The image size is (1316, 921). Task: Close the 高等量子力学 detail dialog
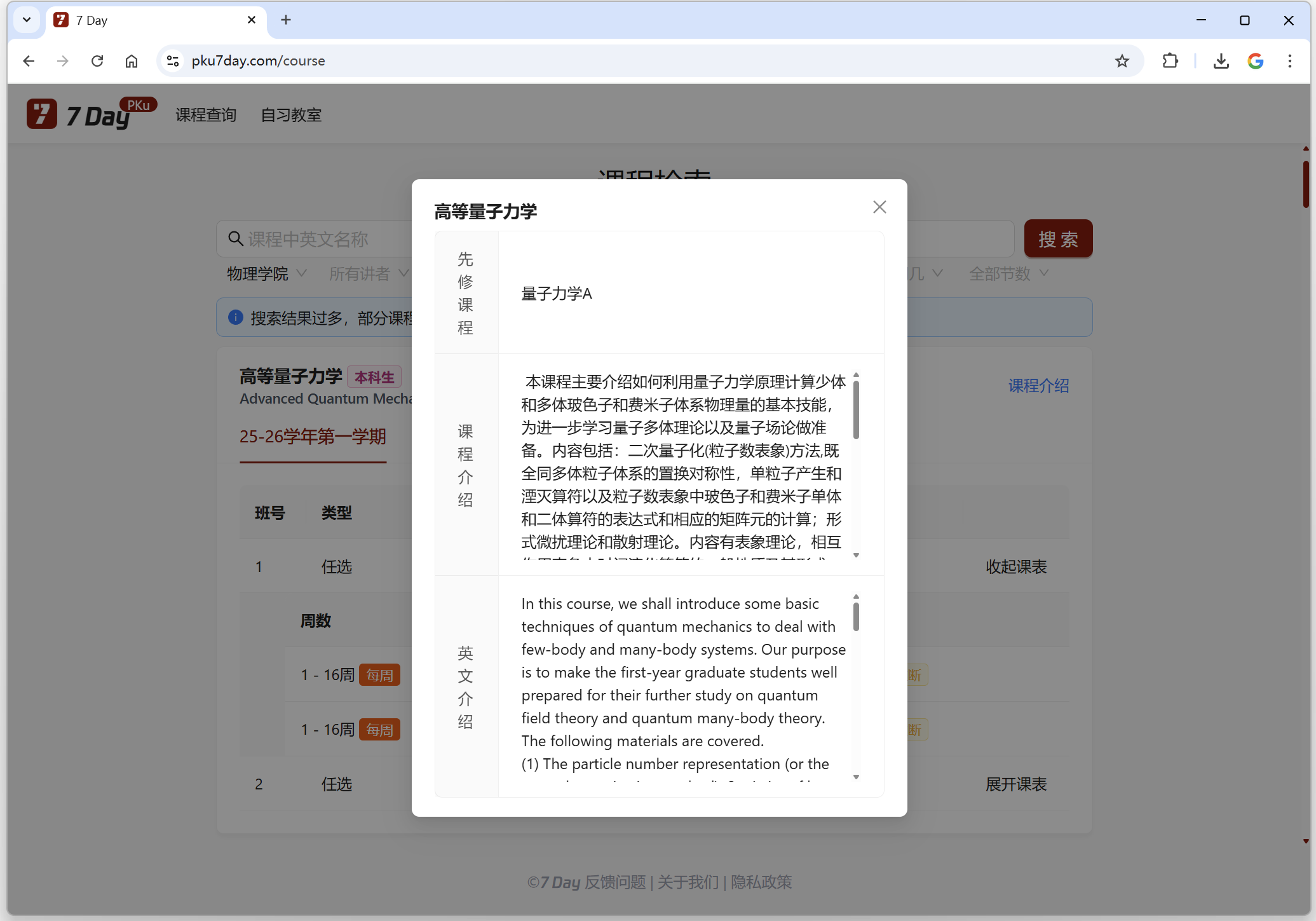tap(879, 207)
